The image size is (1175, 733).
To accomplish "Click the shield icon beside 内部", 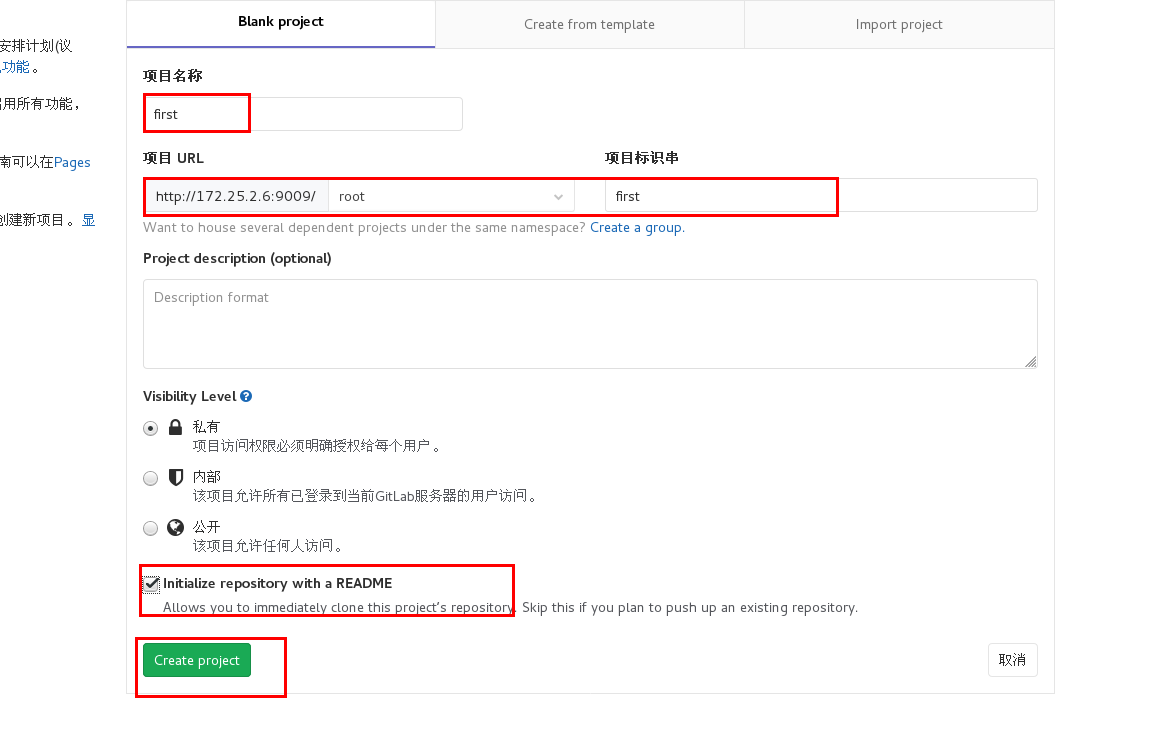I will pos(175,477).
